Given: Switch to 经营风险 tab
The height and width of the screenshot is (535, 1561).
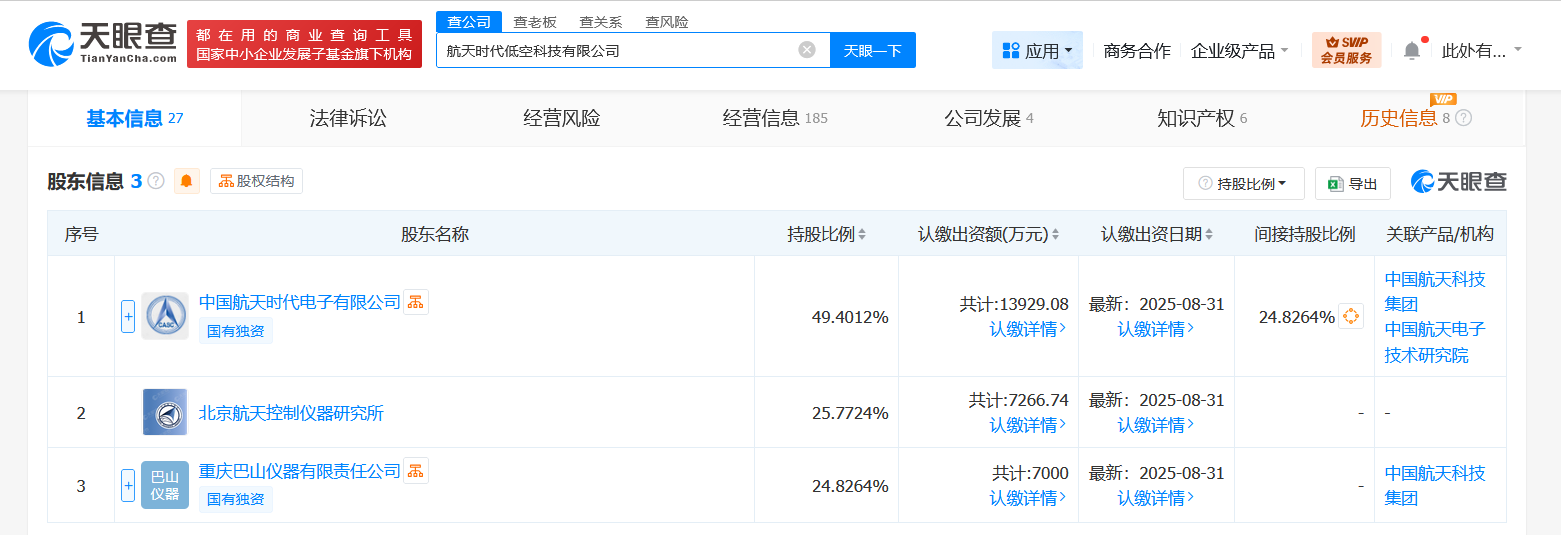Looking at the screenshot, I should (x=562, y=118).
